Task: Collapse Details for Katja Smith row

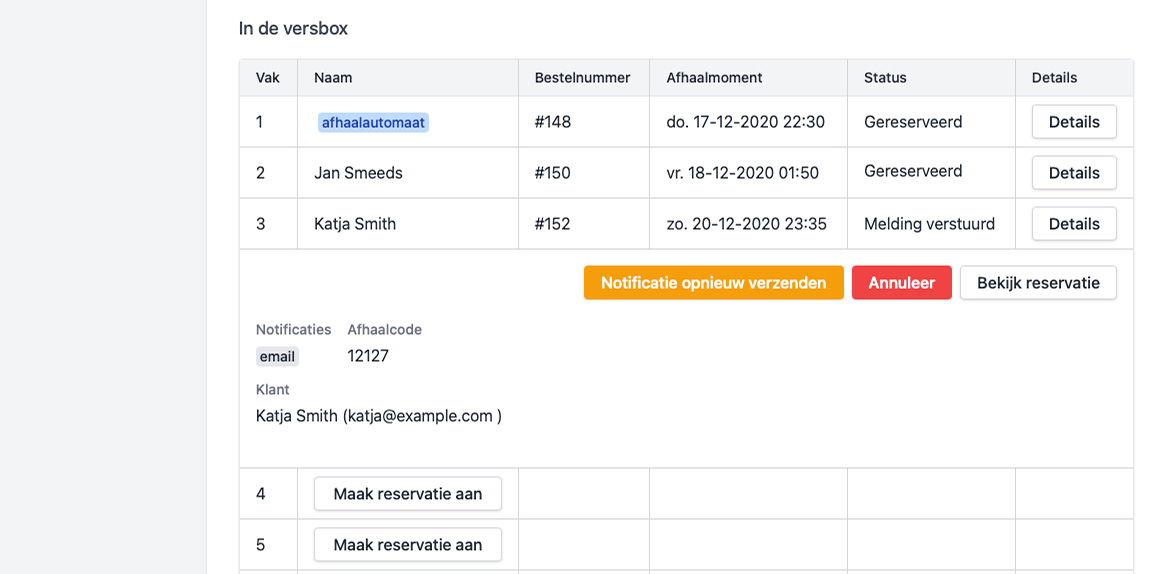Action: tap(1074, 224)
